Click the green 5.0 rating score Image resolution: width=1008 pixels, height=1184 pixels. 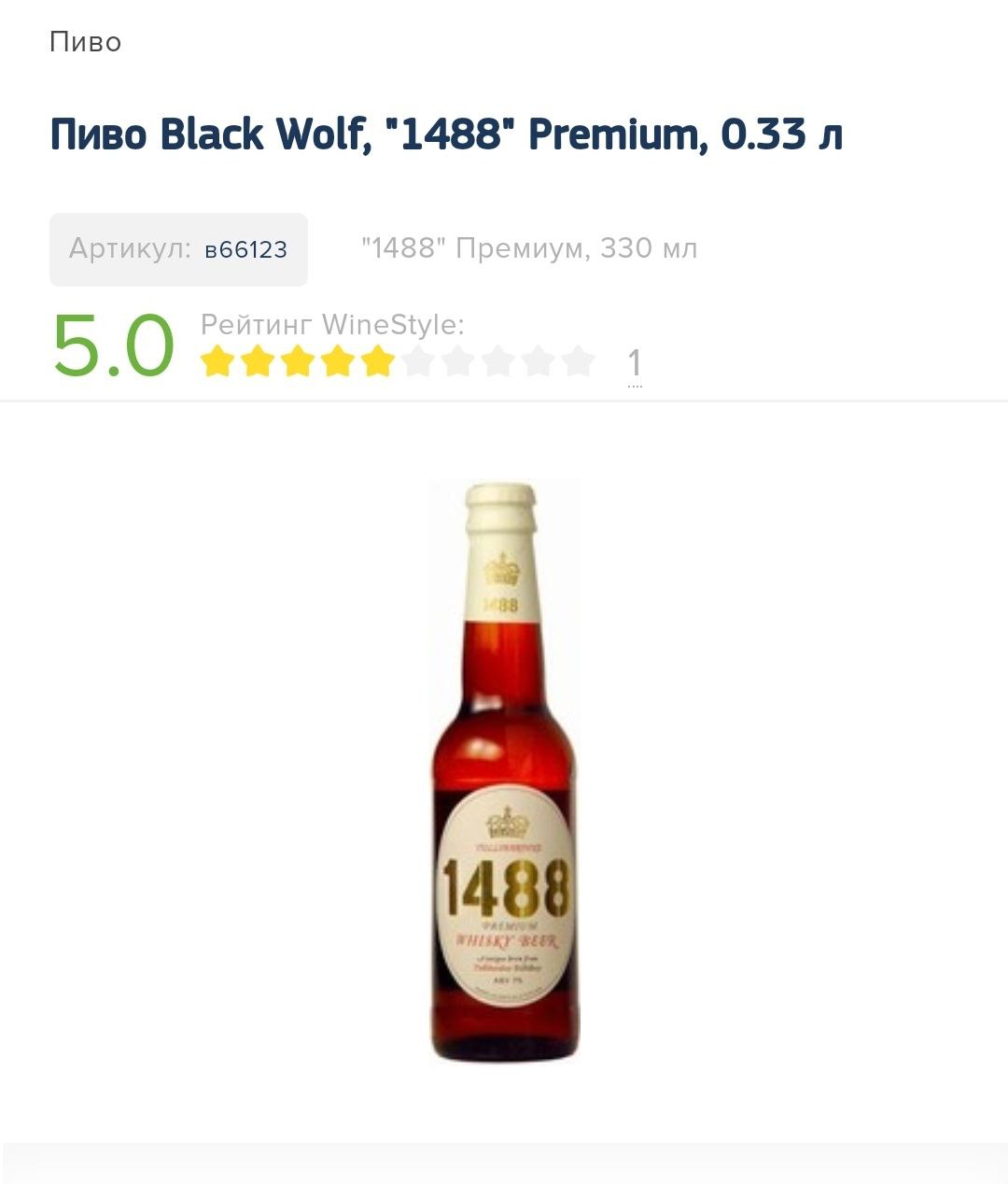[x=113, y=345]
